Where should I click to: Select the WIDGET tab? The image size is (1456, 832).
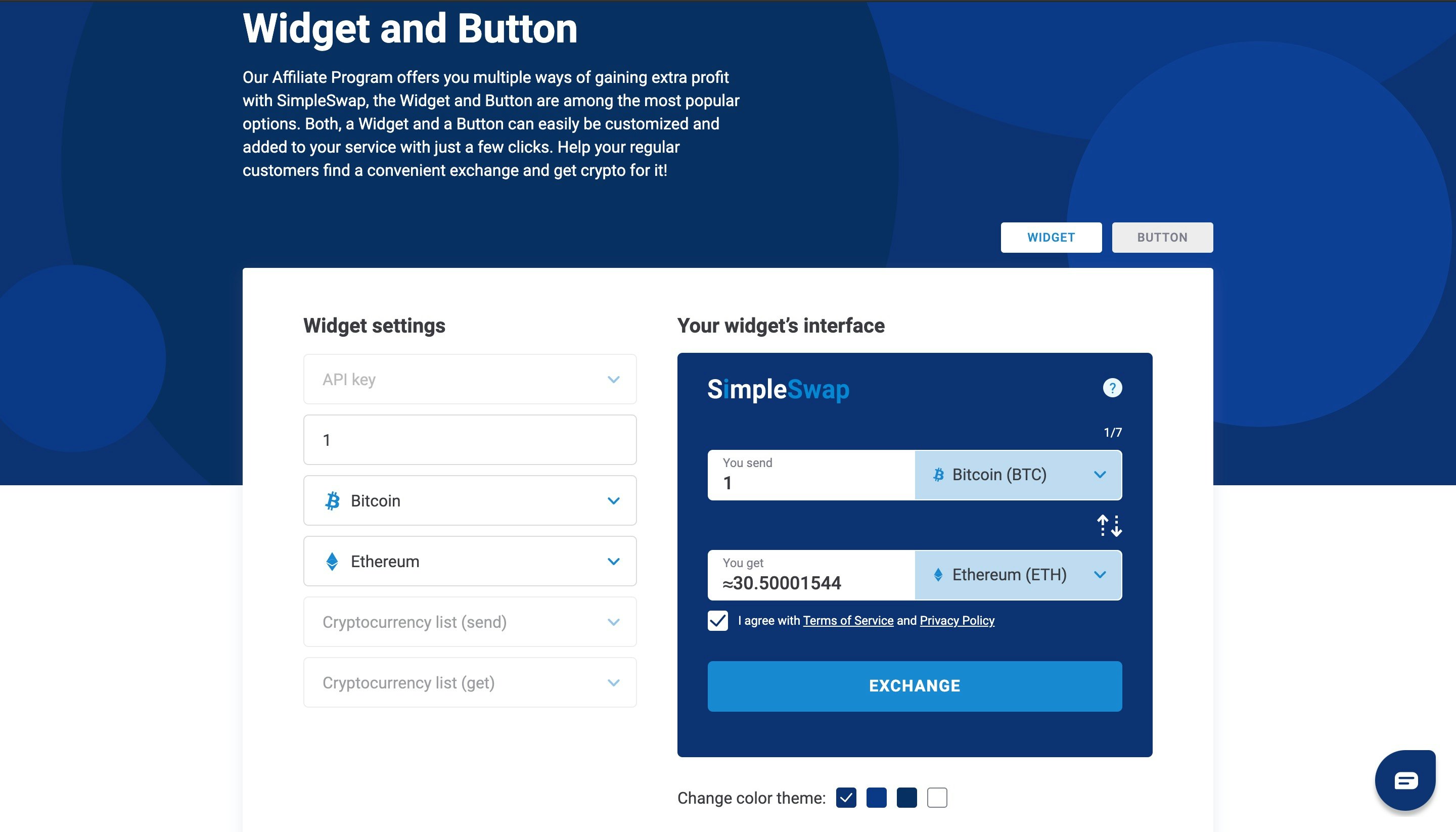click(x=1051, y=237)
